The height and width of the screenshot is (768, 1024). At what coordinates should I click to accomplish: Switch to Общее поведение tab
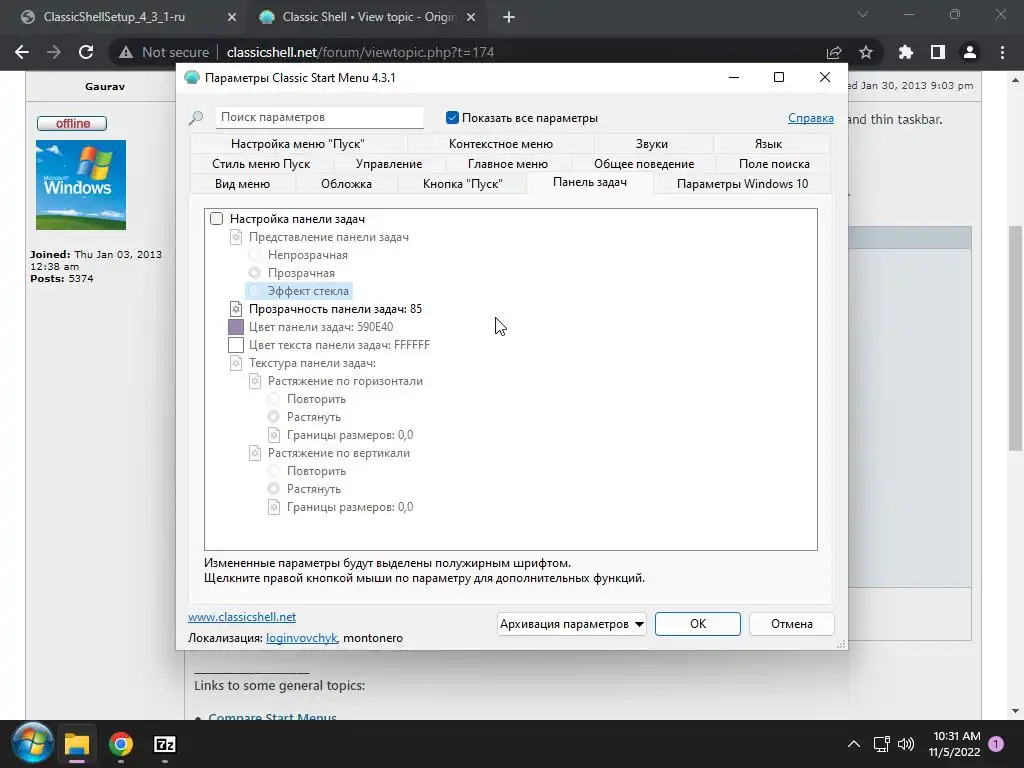pyautogui.click(x=644, y=164)
